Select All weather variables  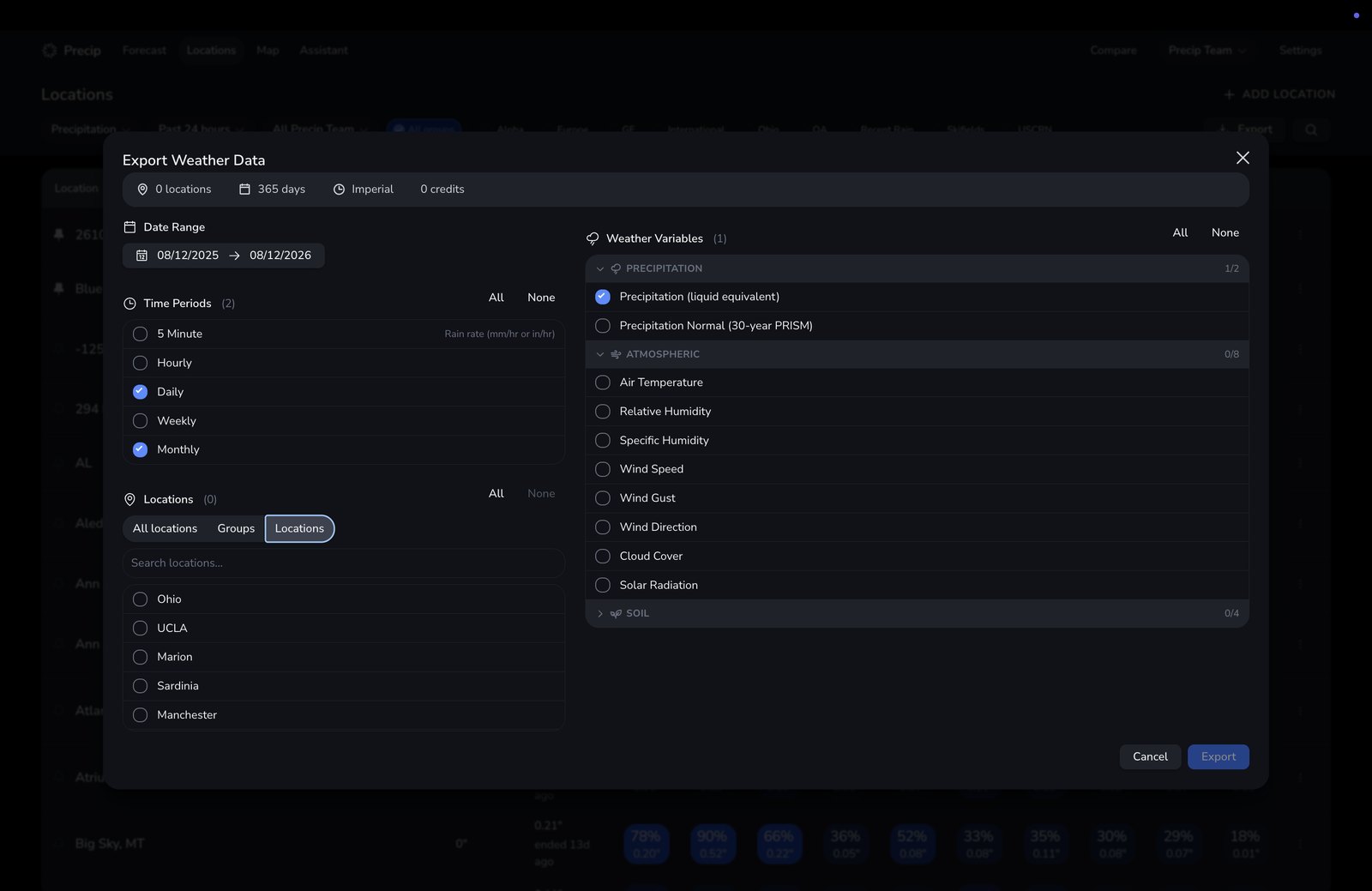(1180, 232)
